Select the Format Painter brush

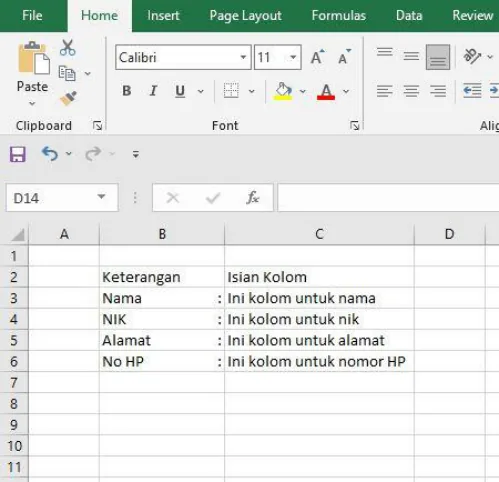tap(68, 98)
